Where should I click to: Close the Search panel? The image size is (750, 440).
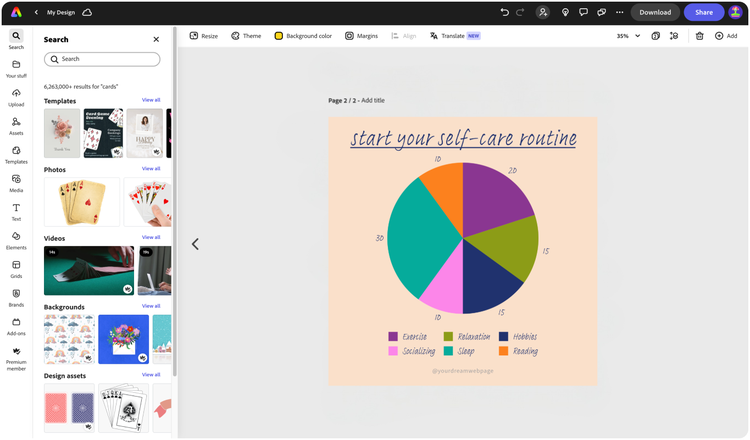156,40
